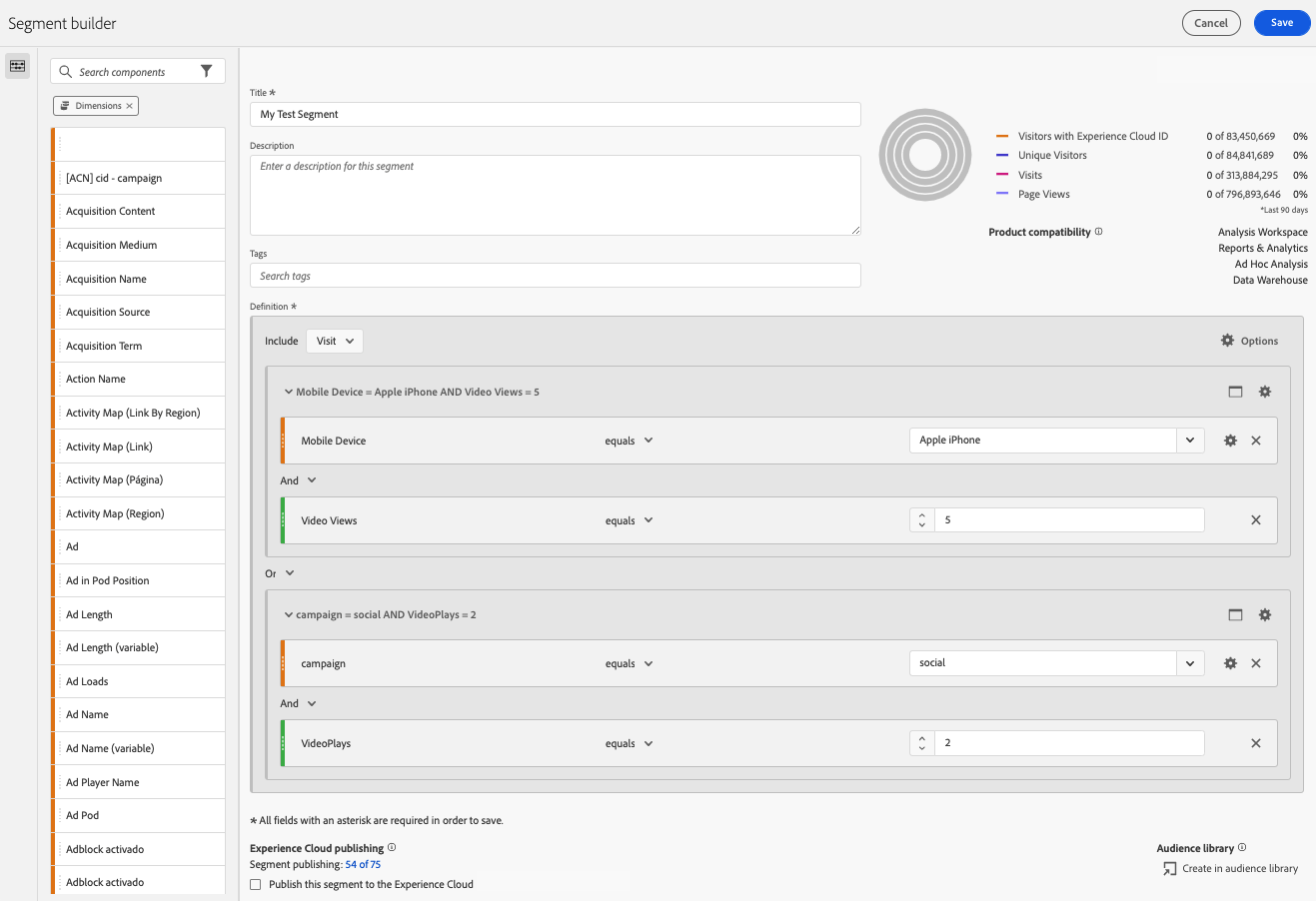
Task: Enable Publish this segment to Experience Cloud
Action: click(x=256, y=885)
